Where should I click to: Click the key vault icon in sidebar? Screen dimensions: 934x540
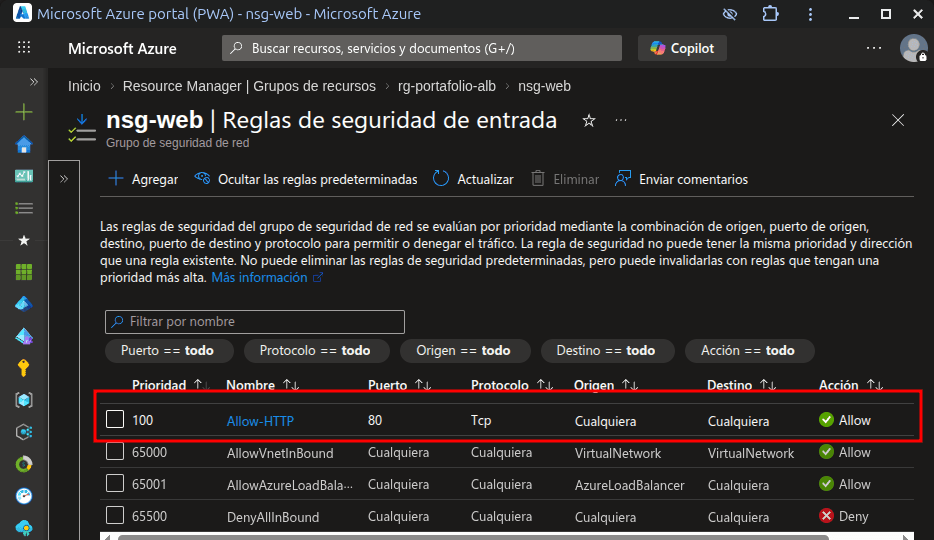click(x=24, y=368)
